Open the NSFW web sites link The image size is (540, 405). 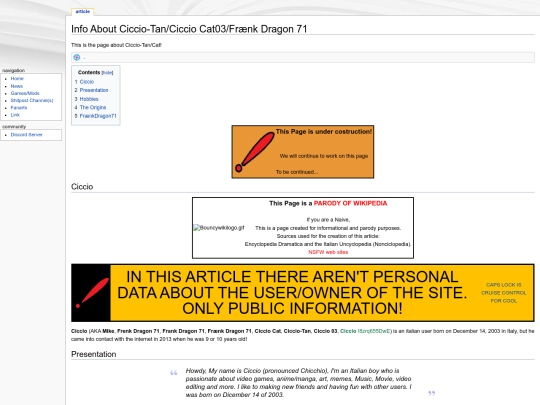point(328,252)
